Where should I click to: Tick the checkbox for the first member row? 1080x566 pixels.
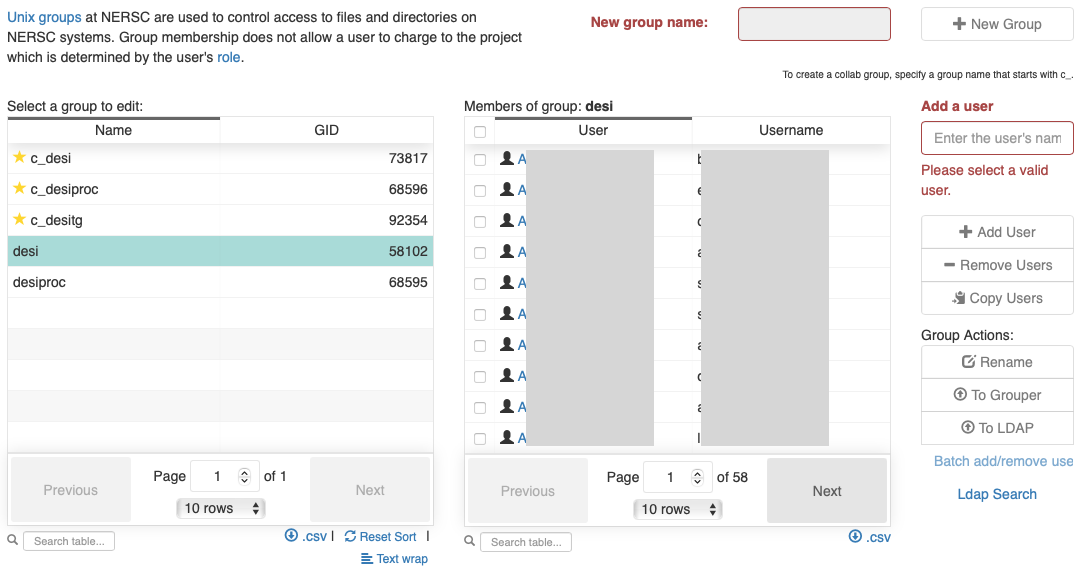coord(480,160)
